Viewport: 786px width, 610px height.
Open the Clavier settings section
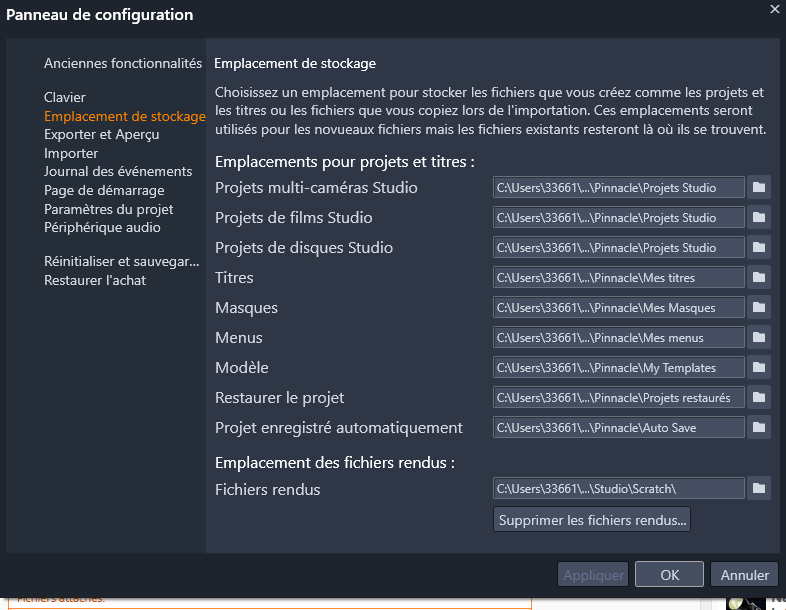65,97
